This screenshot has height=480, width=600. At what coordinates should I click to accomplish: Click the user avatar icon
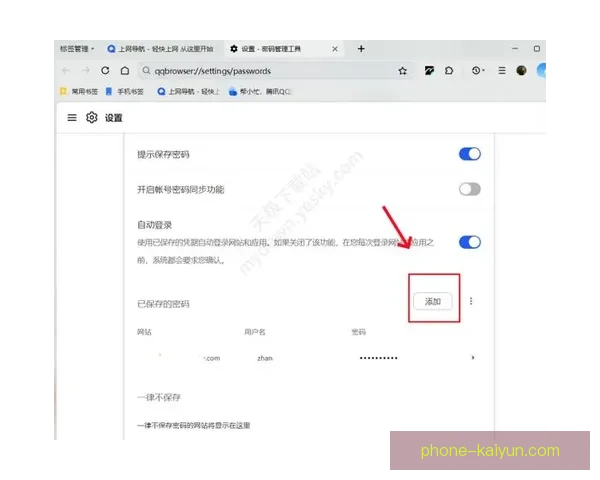(521, 70)
